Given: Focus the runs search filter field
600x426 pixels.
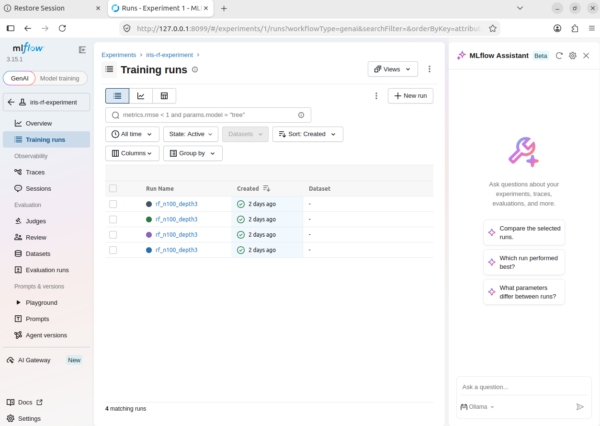Looking at the screenshot, I should pyautogui.click(x=208, y=115).
